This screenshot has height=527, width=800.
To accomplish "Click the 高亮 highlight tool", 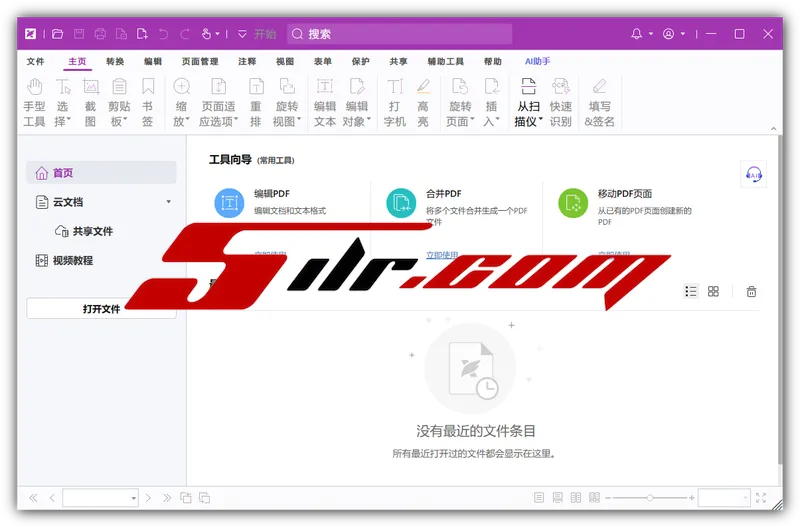I will tap(423, 103).
